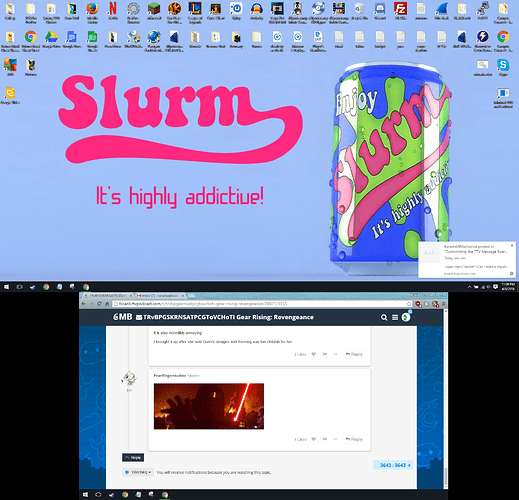
Task: Click the Windows Start button on upper taskbar
Action: tap(6, 287)
